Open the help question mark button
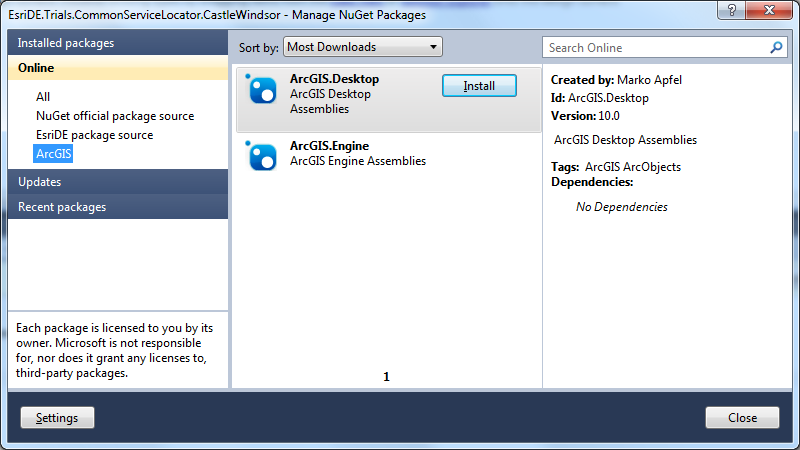This screenshot has width=800, height=450. coord(732,10)
